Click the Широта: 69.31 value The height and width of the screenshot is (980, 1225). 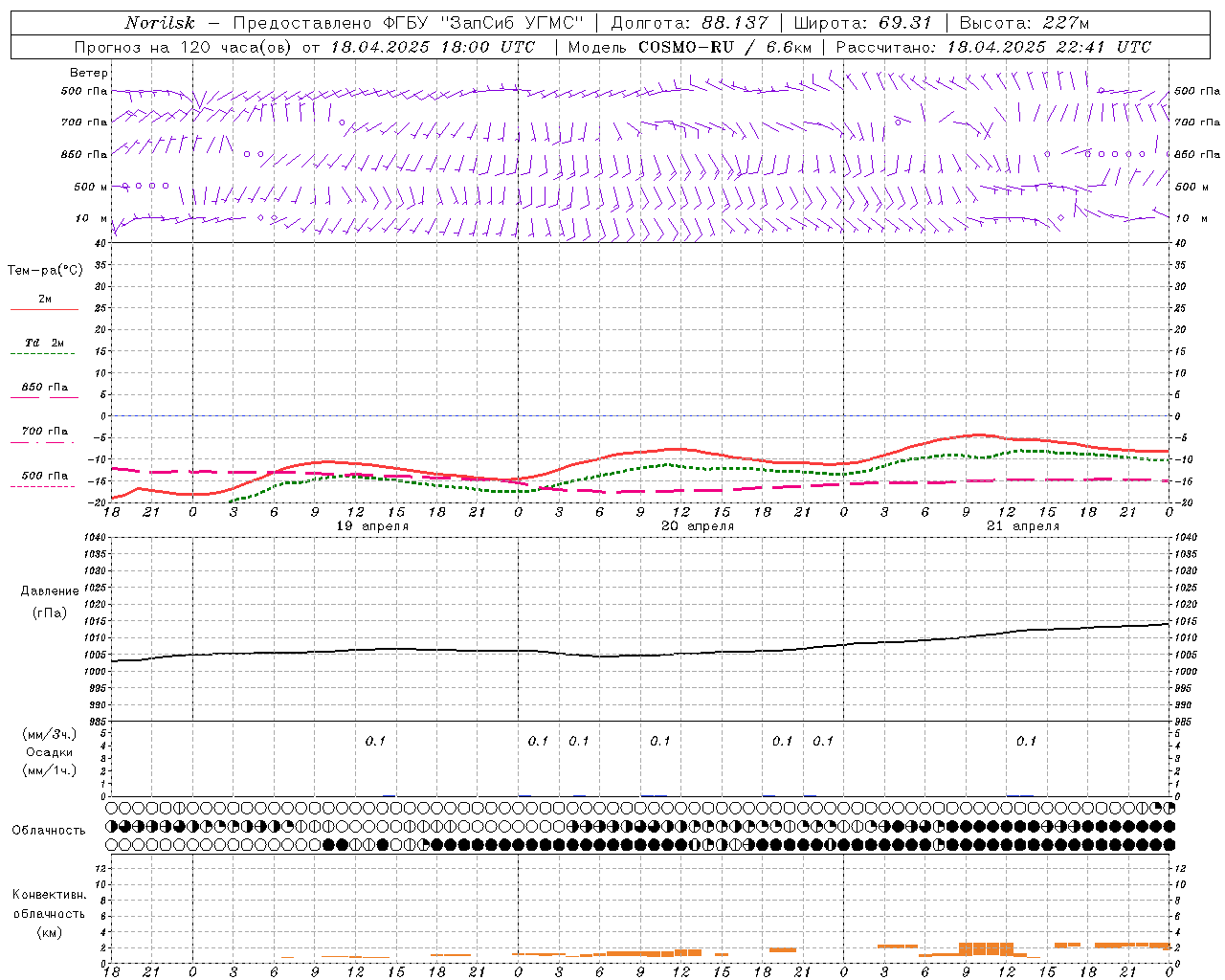[x=864, y=23]
